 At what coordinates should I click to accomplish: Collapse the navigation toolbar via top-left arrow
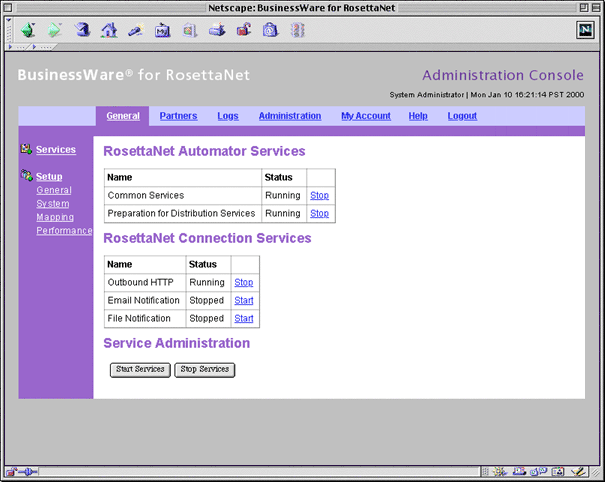9,20
